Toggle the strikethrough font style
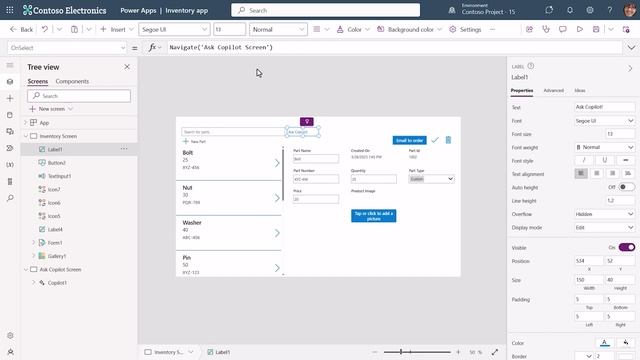The image size is (640, 360). pos(625,160)
